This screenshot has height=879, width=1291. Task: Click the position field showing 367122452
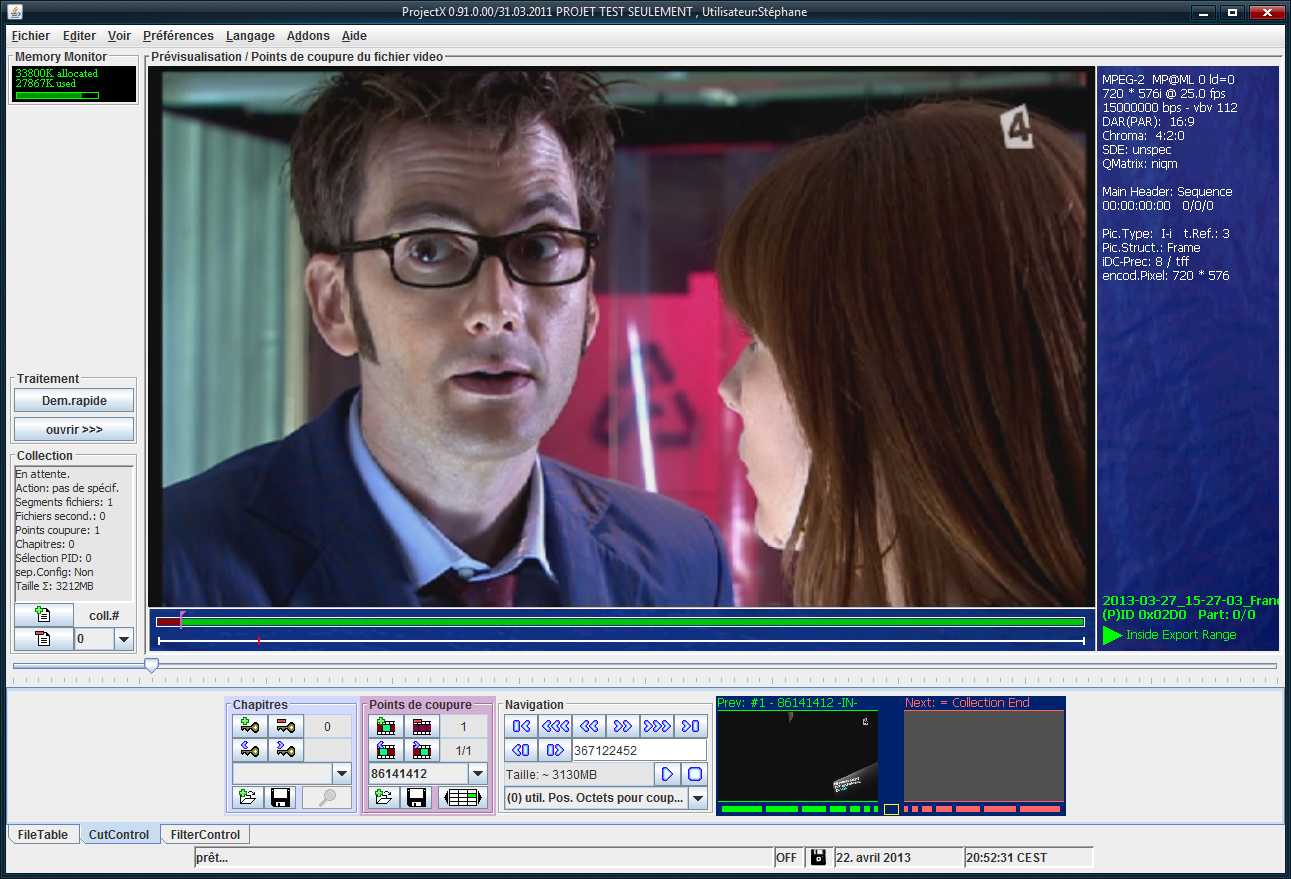point(639,750)
